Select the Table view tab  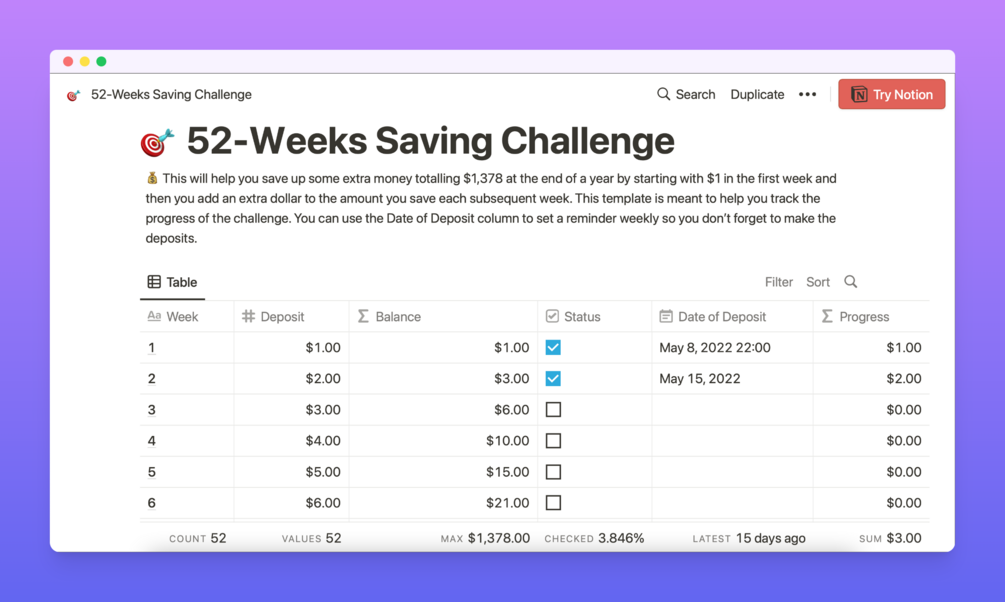coord(172,282)
